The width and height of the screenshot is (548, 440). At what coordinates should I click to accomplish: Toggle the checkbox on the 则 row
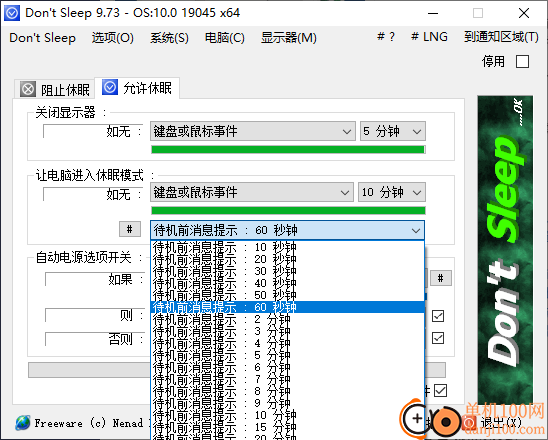tap(438, 316)
